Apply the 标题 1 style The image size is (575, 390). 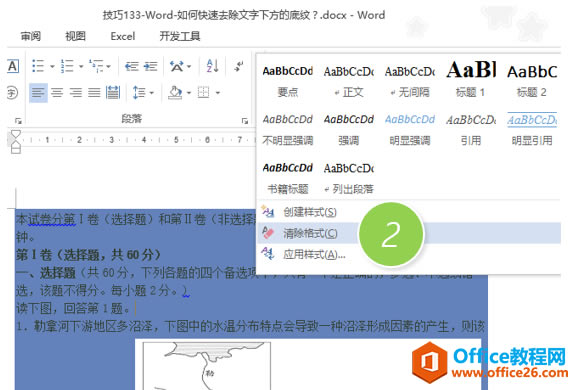coord(471,81)
